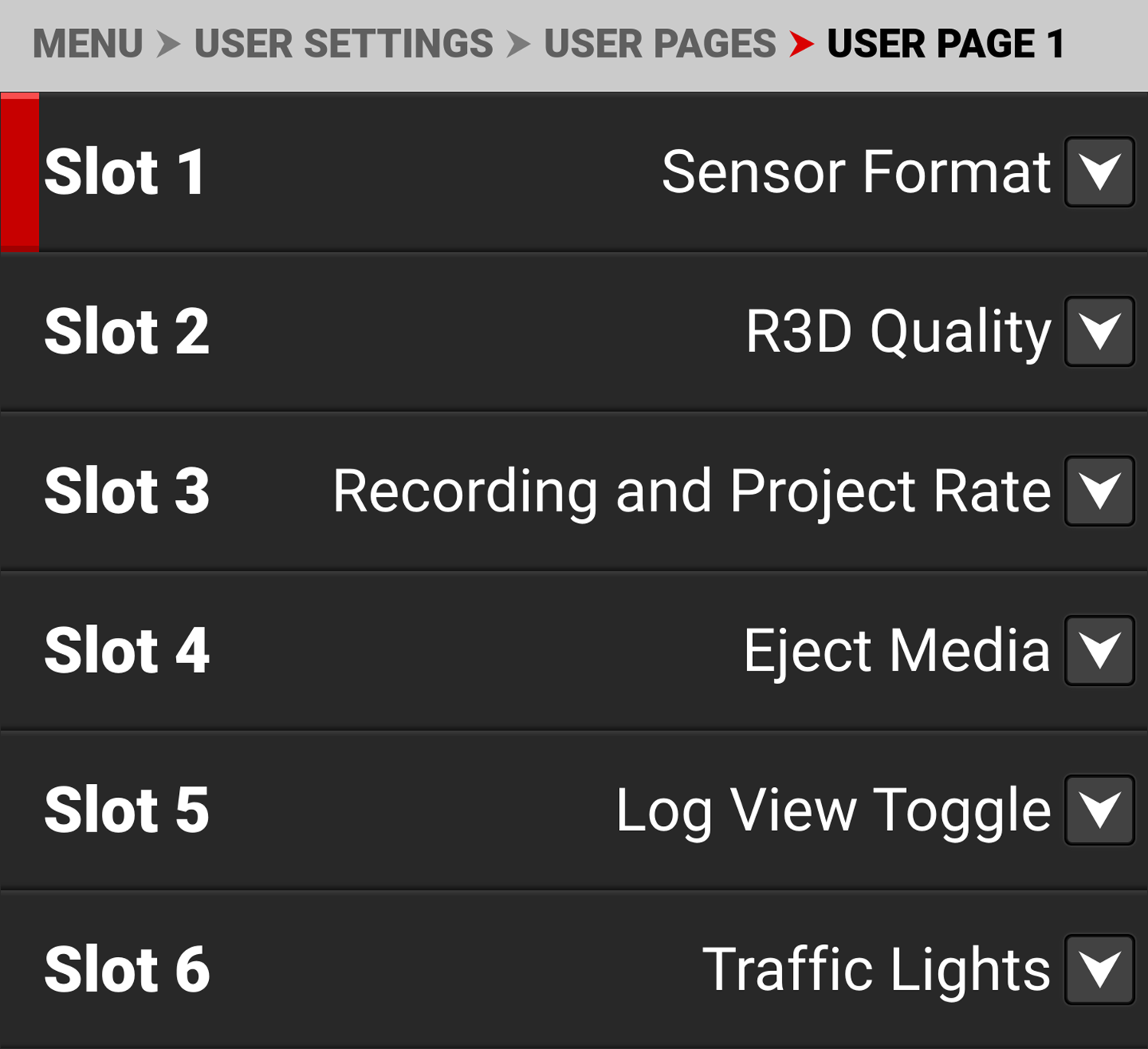Open the Slot 1 dropdown arrow
The width and height of the screenshot is (1148, 1049).
click(1099, 172)
